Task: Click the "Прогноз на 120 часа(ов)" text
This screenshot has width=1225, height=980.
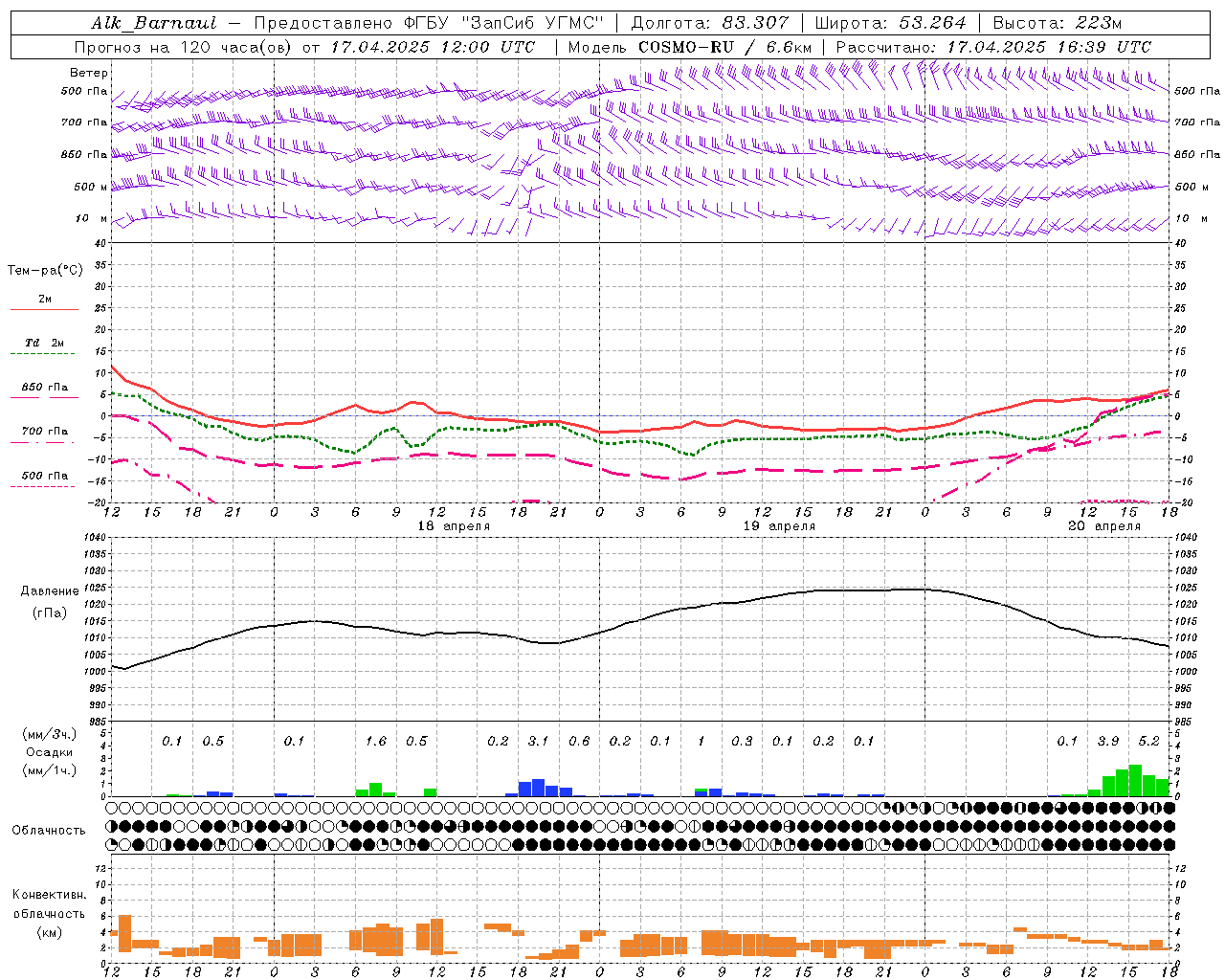Action: point(183,47)
